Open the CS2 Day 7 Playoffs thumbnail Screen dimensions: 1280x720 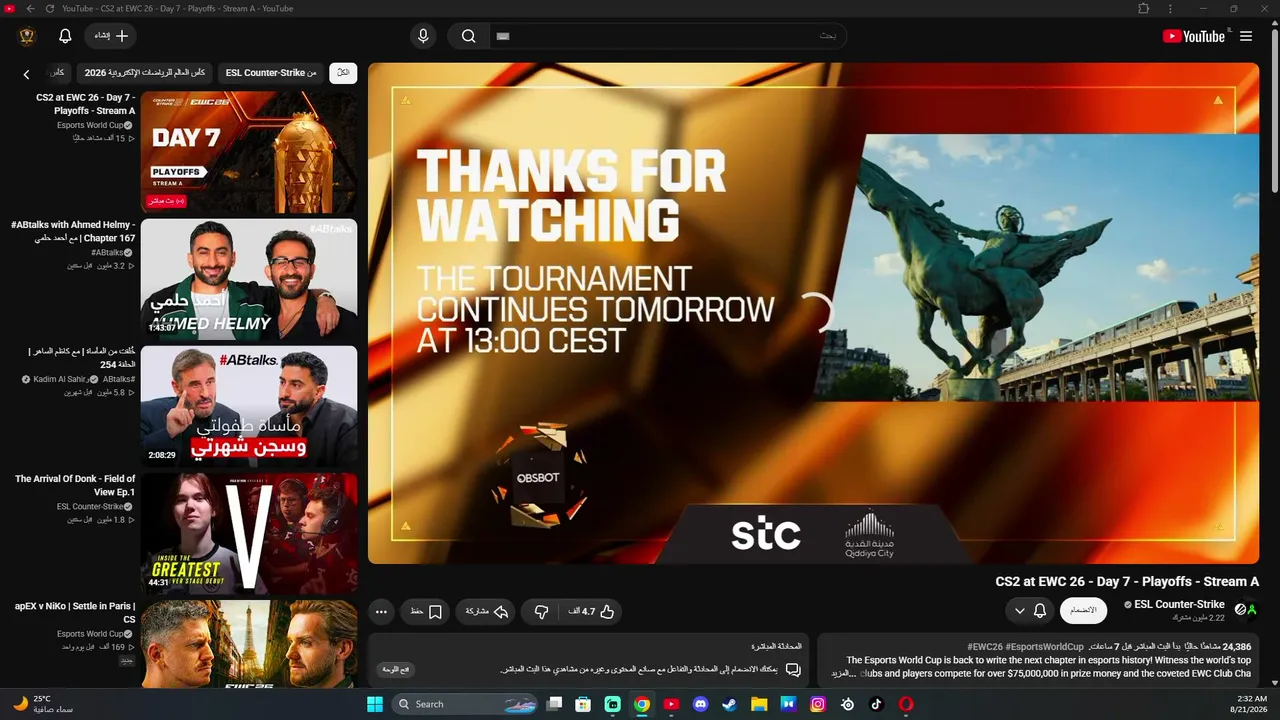tap(249, 153)
